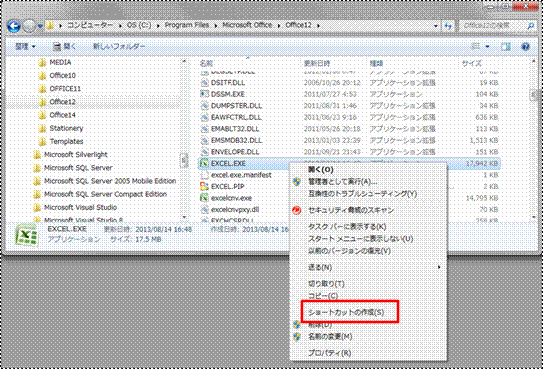Viewport: 543px width, 369px height.
Task: Select OS (C:) in the breadcrumb path
Action: [139, 25]
